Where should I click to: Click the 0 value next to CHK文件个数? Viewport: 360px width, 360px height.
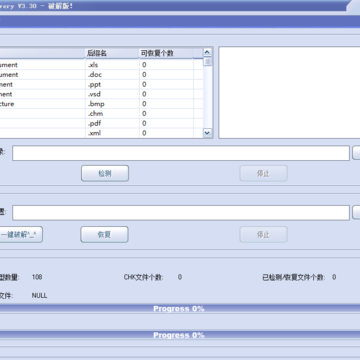[180, 277]
